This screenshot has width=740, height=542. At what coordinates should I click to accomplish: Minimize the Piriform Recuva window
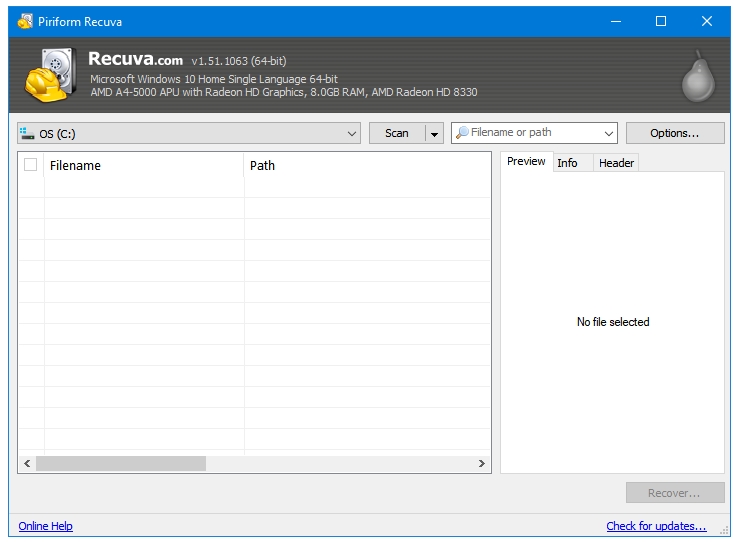pyautogui.click(x=616, y=21)
